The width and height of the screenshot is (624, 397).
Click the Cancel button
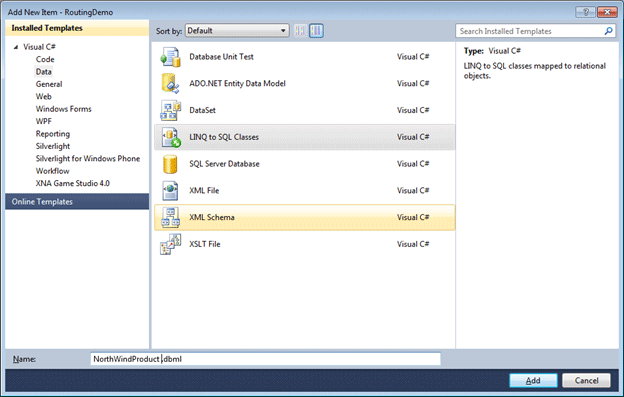tap(586, 381)
